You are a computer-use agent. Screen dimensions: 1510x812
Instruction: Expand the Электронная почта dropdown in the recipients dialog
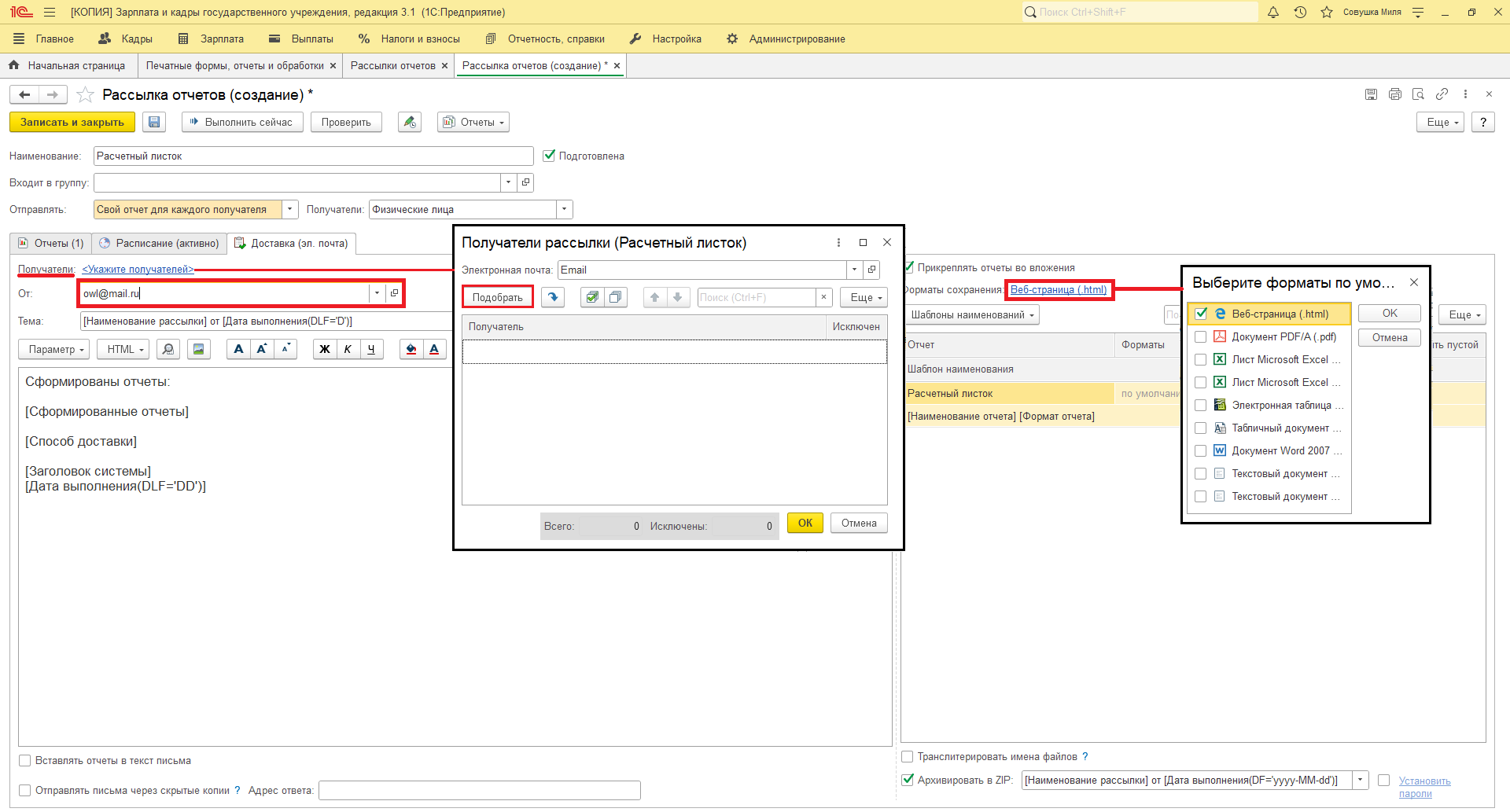[x=854, y=270]
